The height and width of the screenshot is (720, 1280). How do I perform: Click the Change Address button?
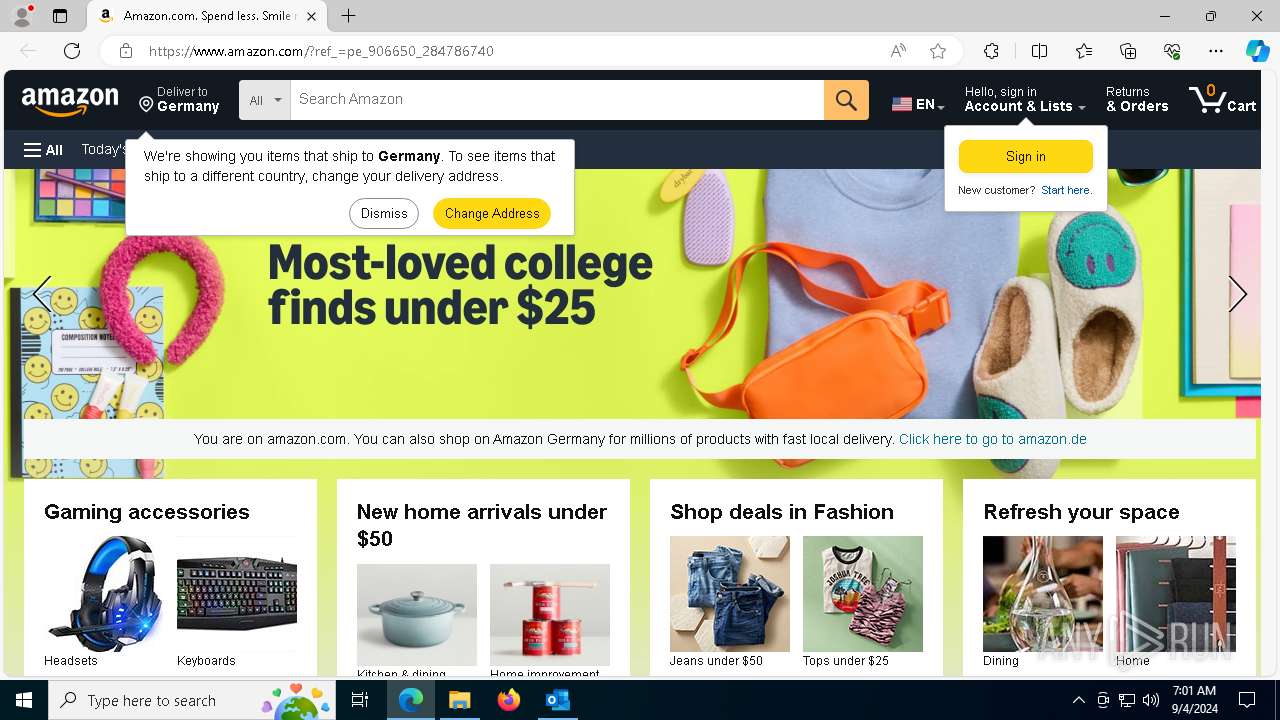[x=492, y=213]
